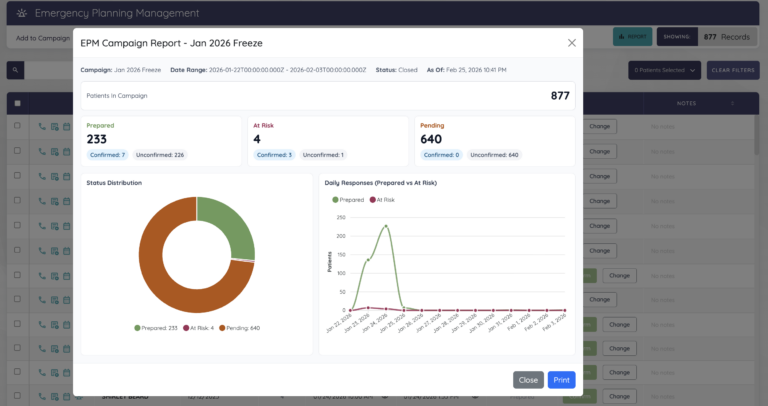The image size is (768, 406).
Task: Click the Print button
Action: click(562, 380)
